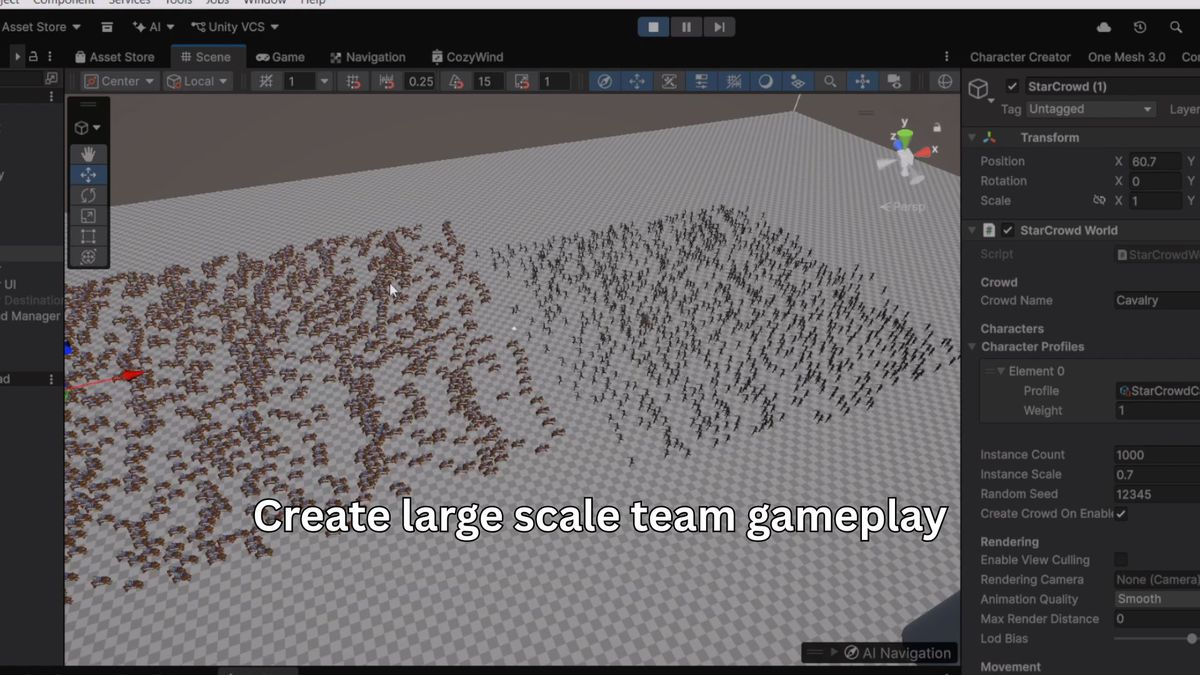Switch to the Game tab

point(280,57)
